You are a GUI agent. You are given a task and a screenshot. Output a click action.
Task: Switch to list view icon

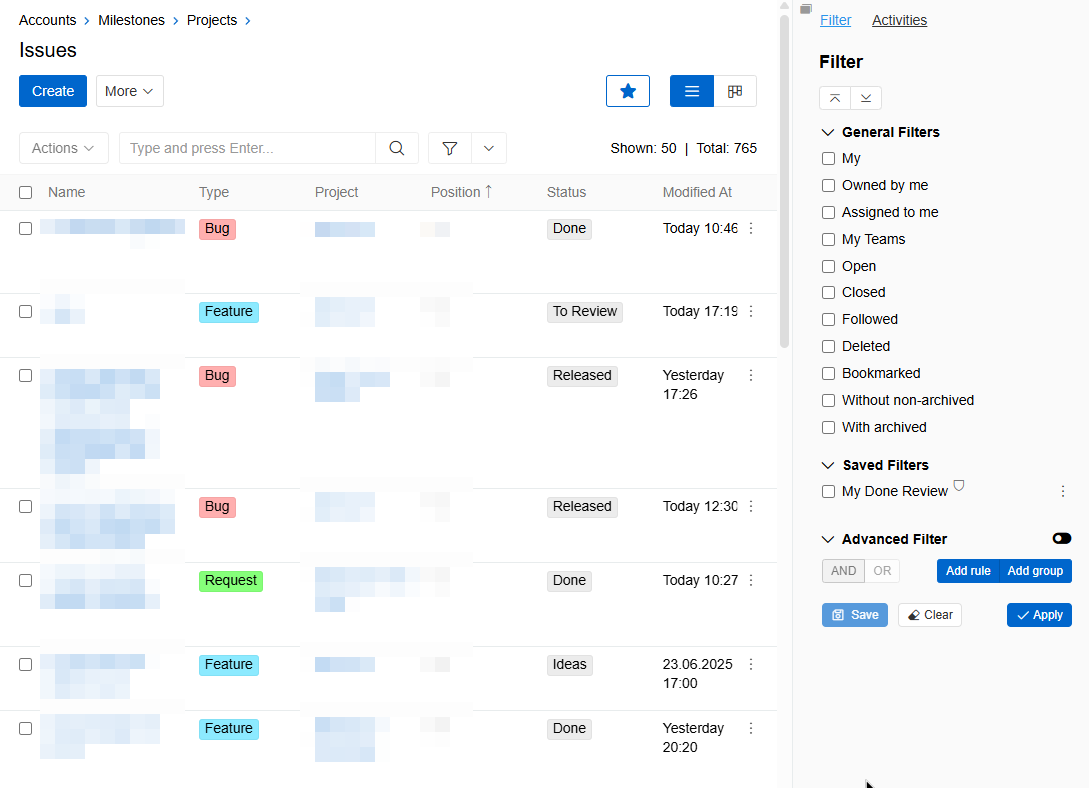pyautogui.click(x=692, y=91)
